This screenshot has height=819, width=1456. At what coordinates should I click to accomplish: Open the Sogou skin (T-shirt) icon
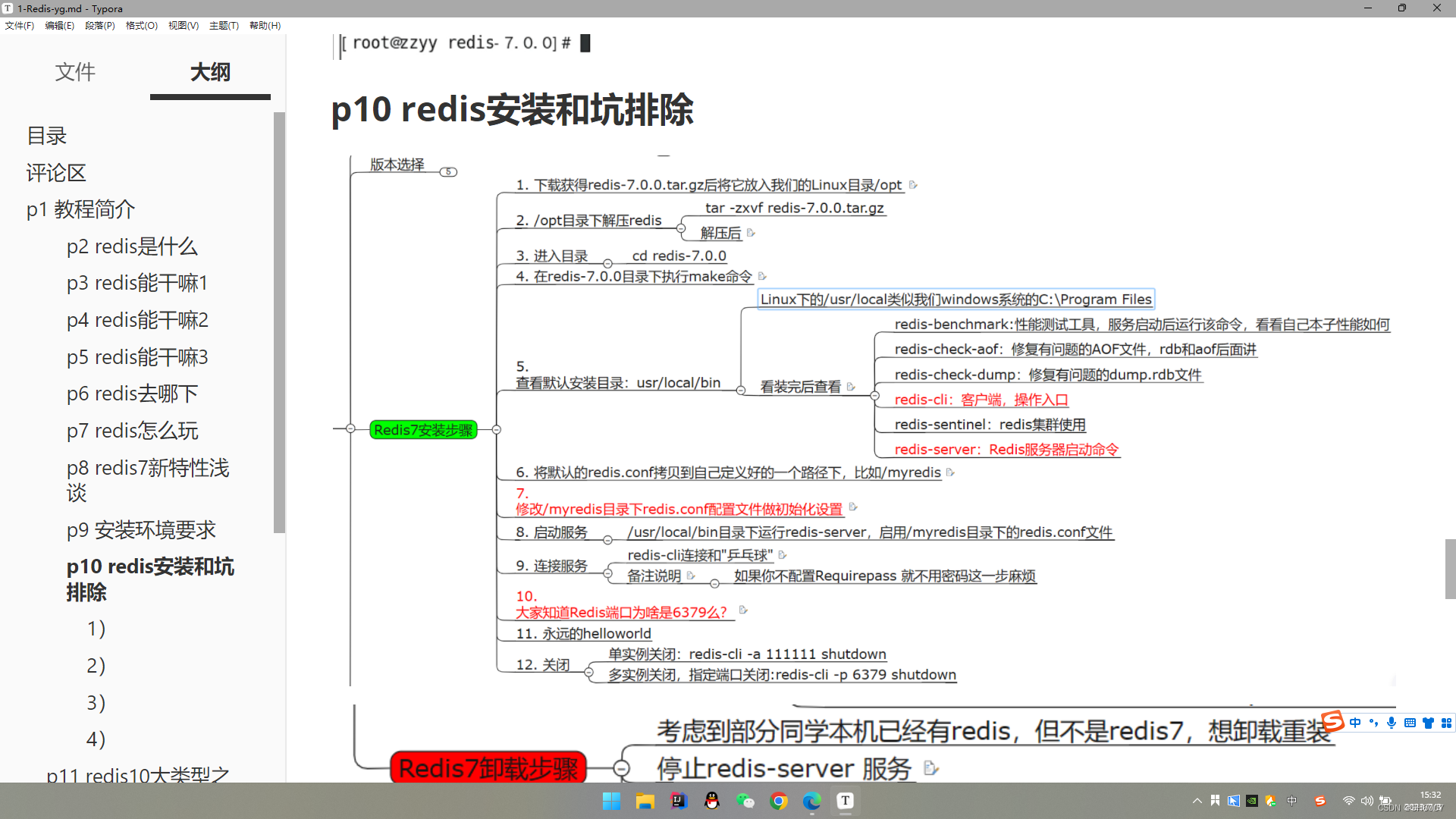click(x=1428, y=723)
